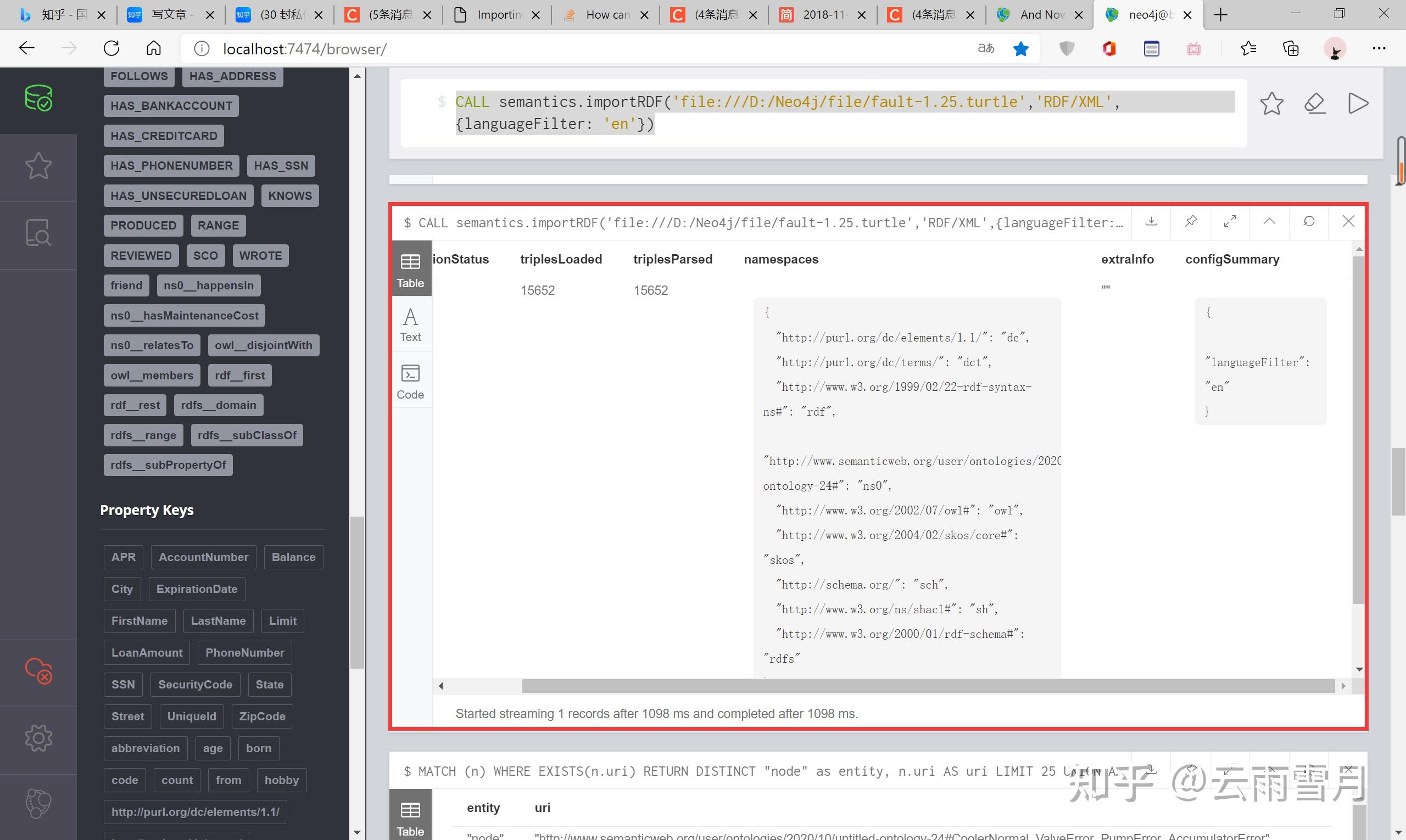Open the database information sidebar icon

(38, 98)
